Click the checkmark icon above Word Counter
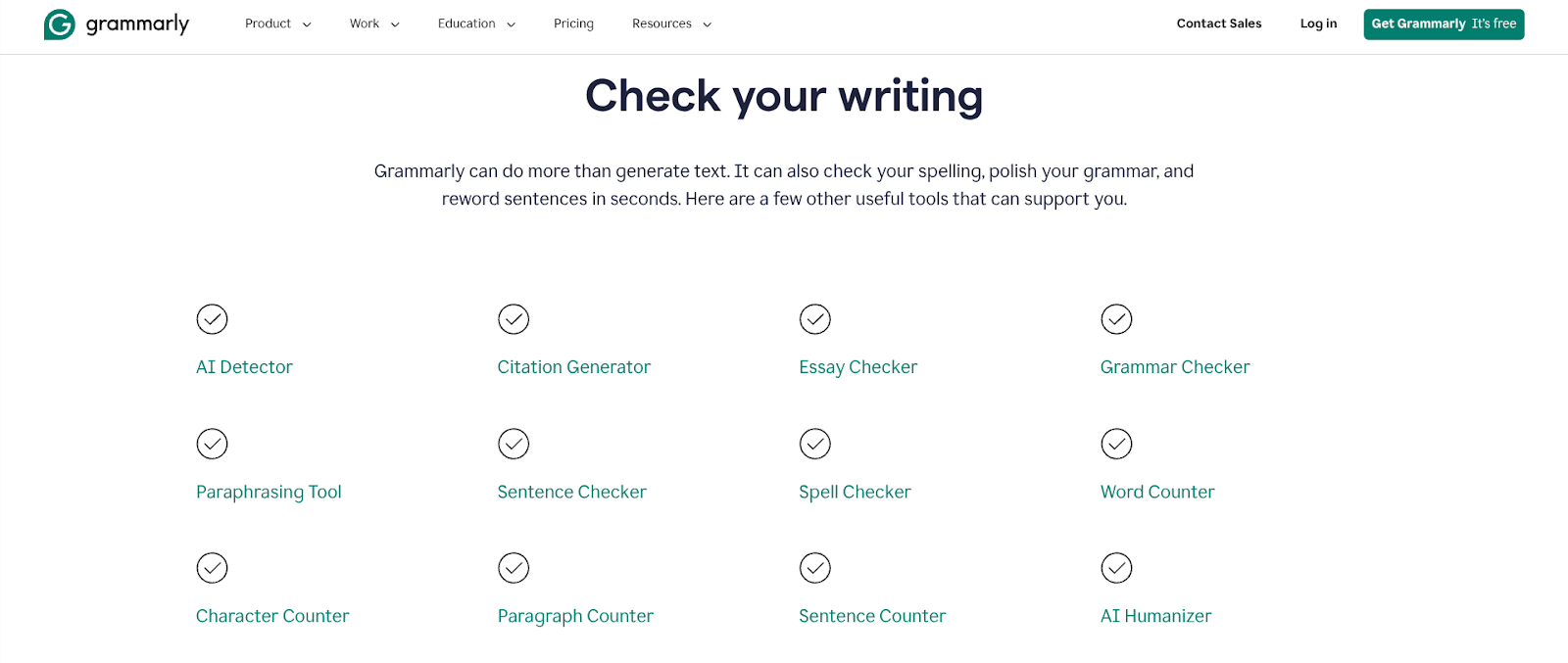This screenshot has width=1568, height=663. tap(1116, 444)
